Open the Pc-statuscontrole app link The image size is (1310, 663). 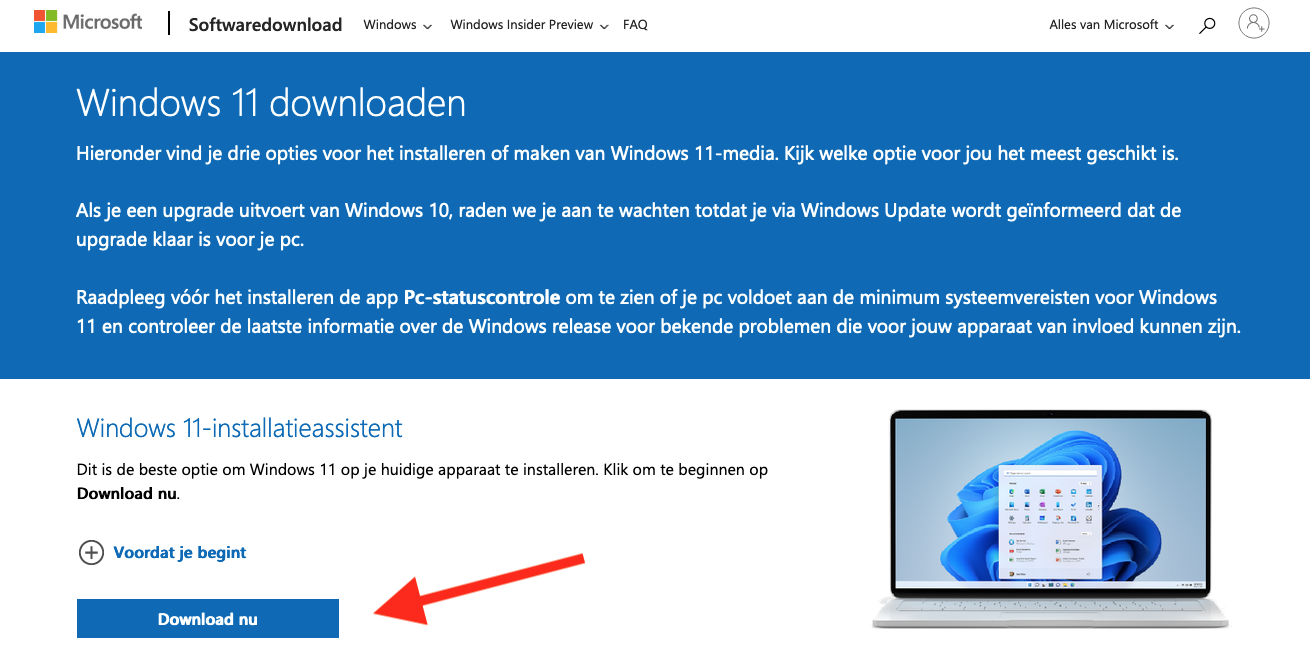(482, 298)
